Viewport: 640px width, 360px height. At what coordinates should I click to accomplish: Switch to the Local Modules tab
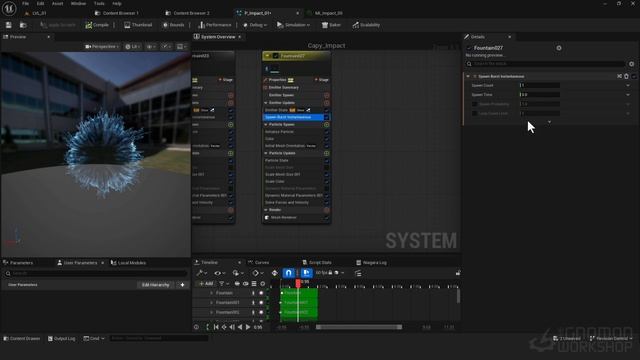tap(129, 263)
